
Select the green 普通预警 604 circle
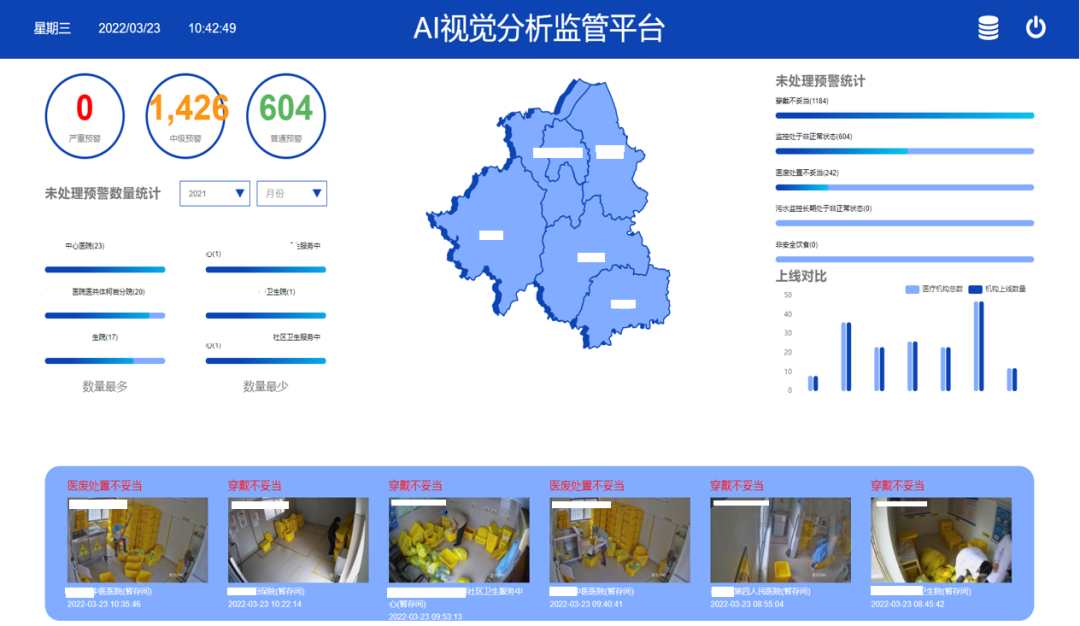(x=286, y=115)
